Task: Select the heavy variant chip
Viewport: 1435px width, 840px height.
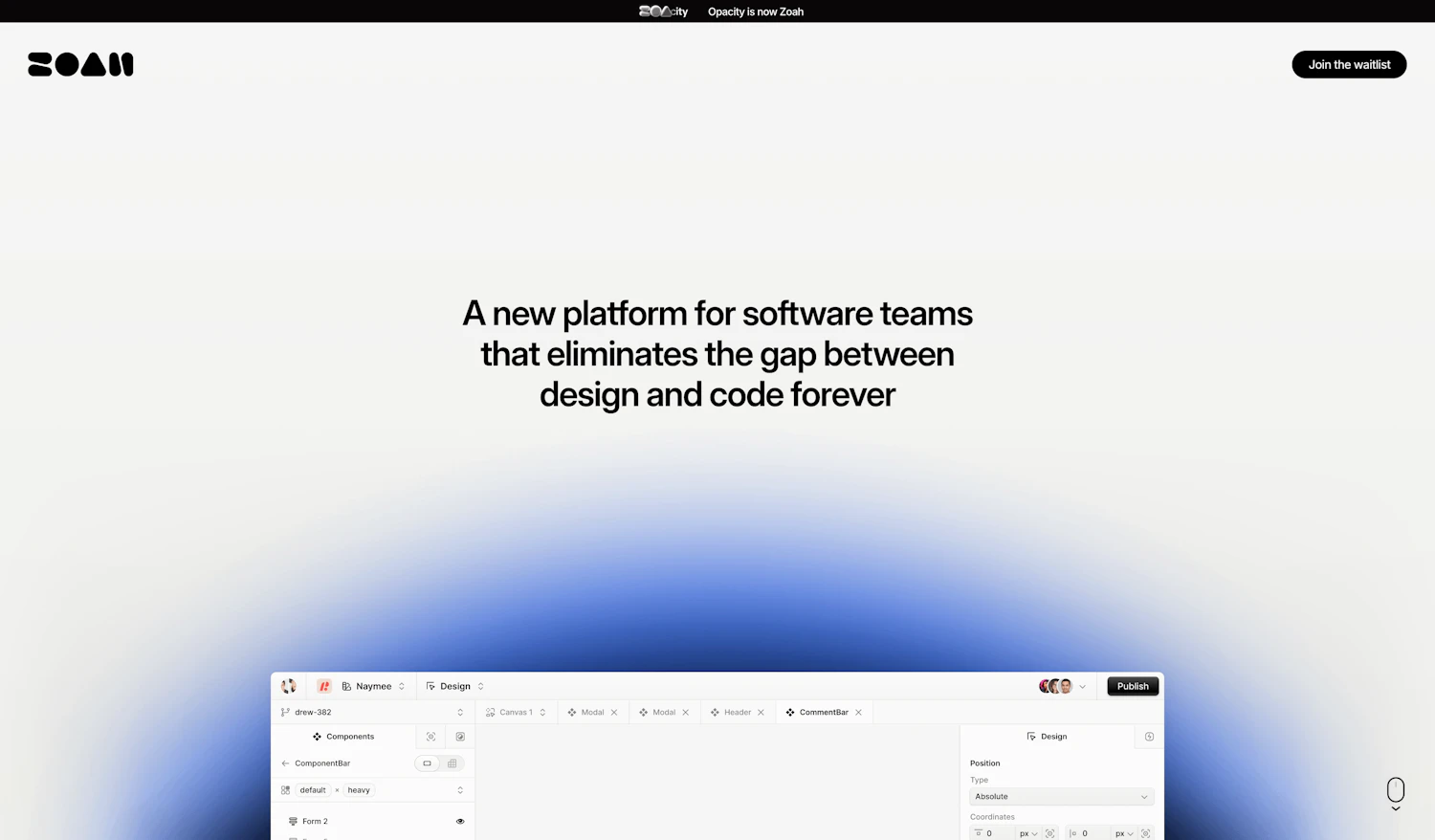Action: pyautogui.click(x=359, y=790)
